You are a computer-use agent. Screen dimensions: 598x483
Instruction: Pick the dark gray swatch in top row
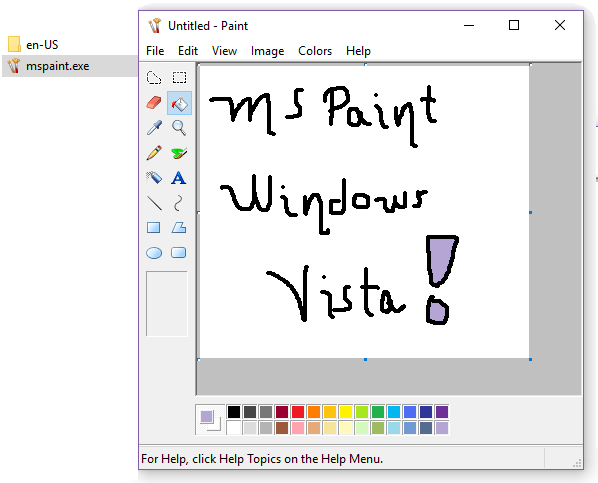coord(250,412)
